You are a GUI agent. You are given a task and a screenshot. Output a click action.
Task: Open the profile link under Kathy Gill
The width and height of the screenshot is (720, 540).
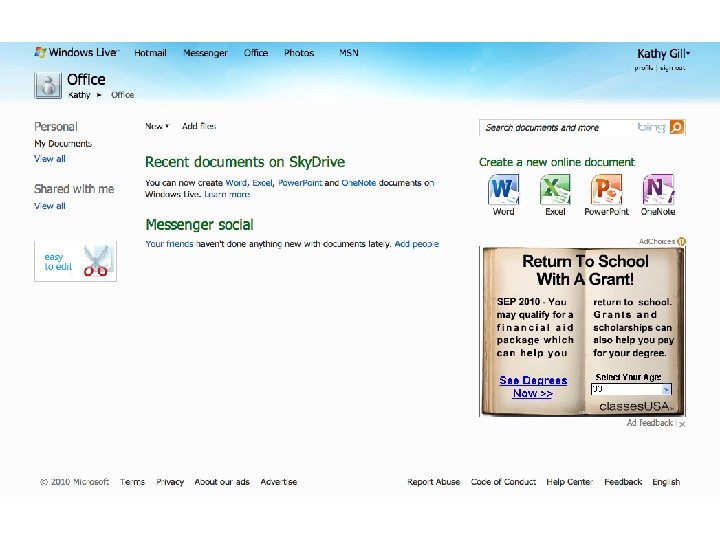(644, 68)
